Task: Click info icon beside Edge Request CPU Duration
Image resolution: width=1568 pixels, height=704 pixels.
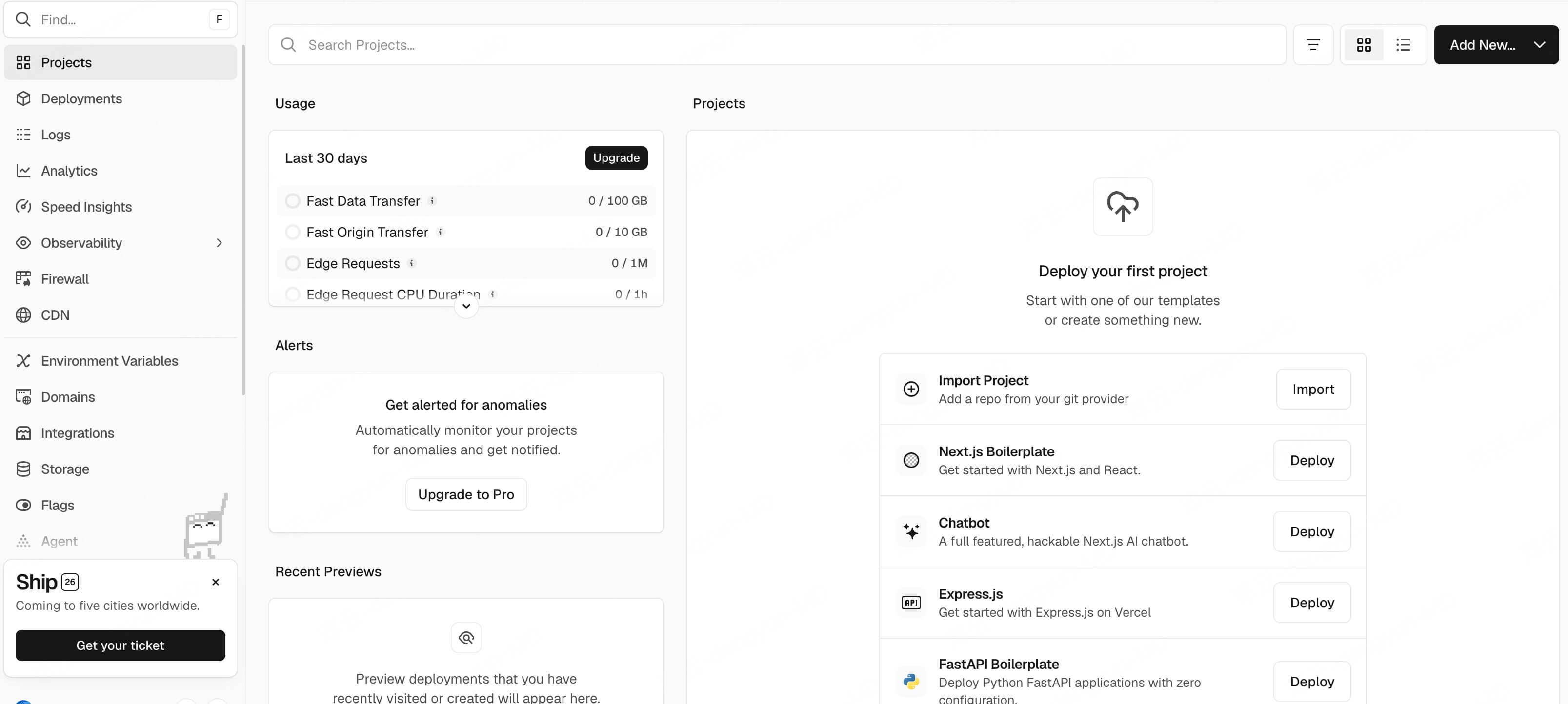Action: 492,294
